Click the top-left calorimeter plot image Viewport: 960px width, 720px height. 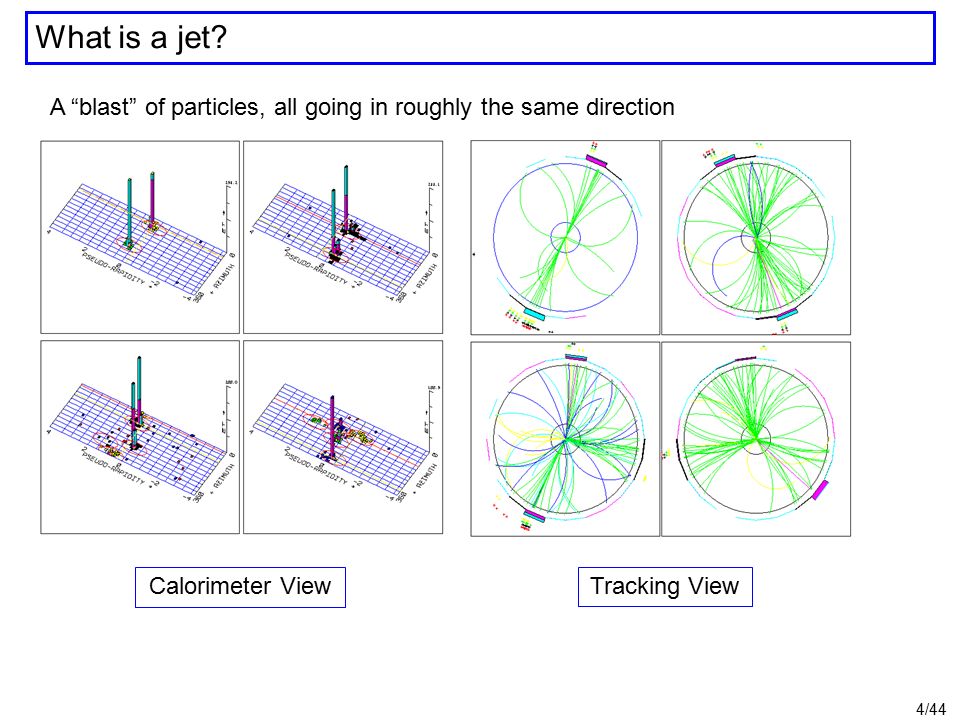[x=140, y=237]
